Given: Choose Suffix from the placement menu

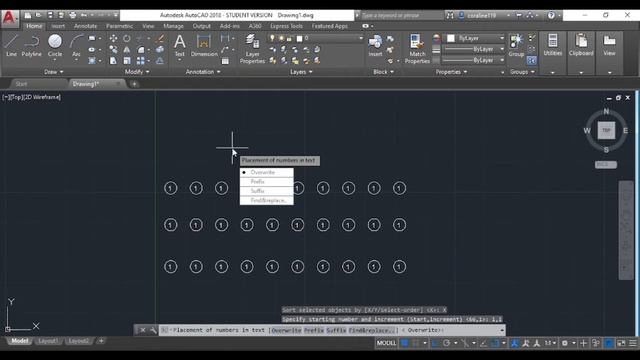Looking at the screenshot, I should (x=267, y=191).
